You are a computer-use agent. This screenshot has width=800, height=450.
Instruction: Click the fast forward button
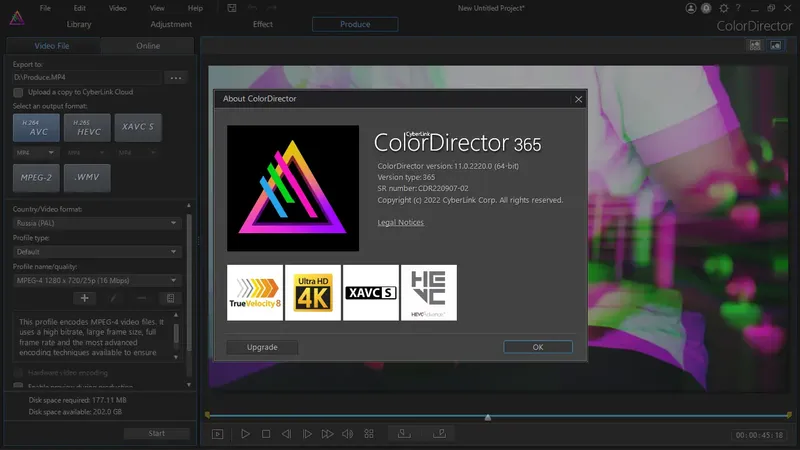pos(327,434)
